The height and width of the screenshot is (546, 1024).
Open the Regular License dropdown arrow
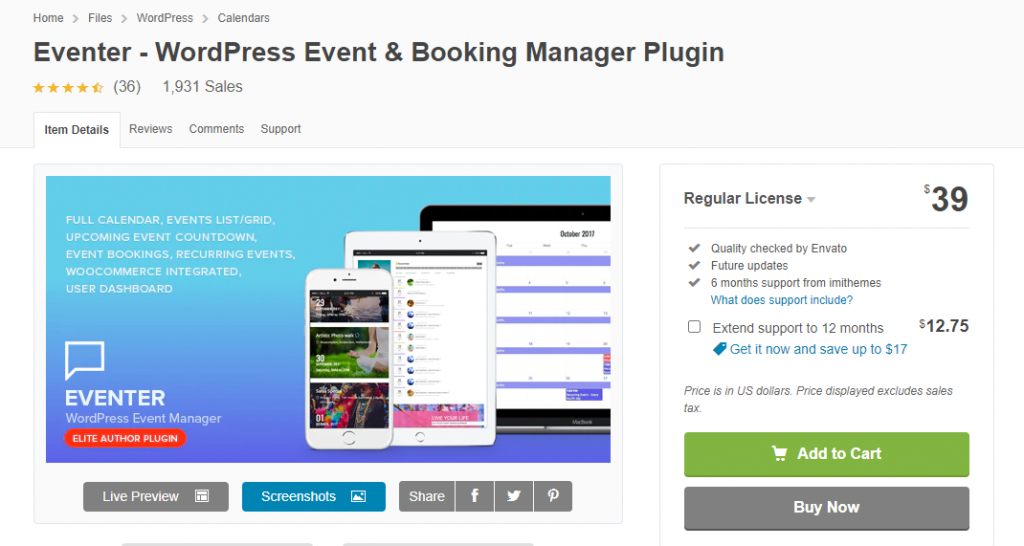(811, 199)
